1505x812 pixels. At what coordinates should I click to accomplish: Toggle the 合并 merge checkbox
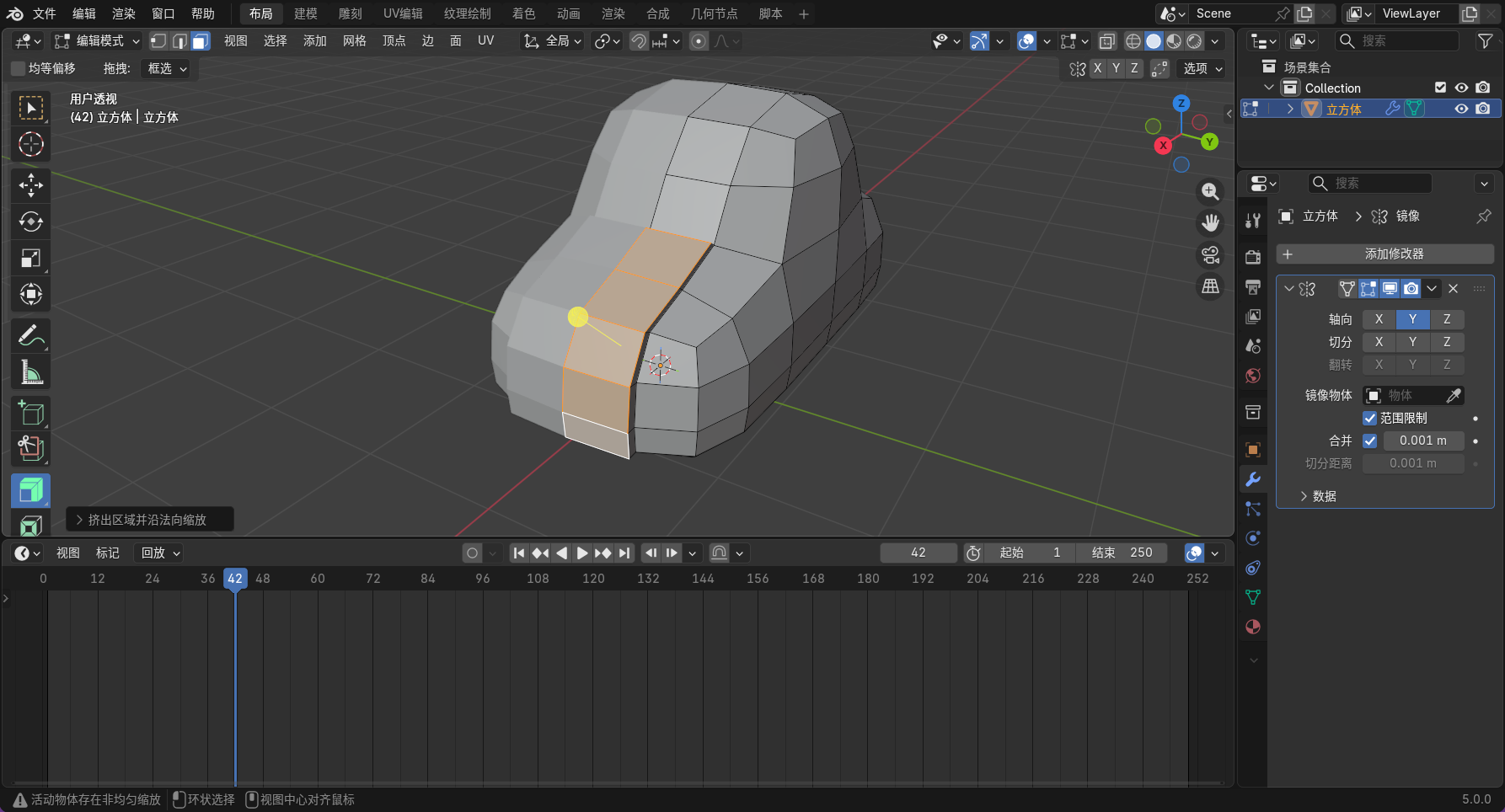[x=1370, y=441]
